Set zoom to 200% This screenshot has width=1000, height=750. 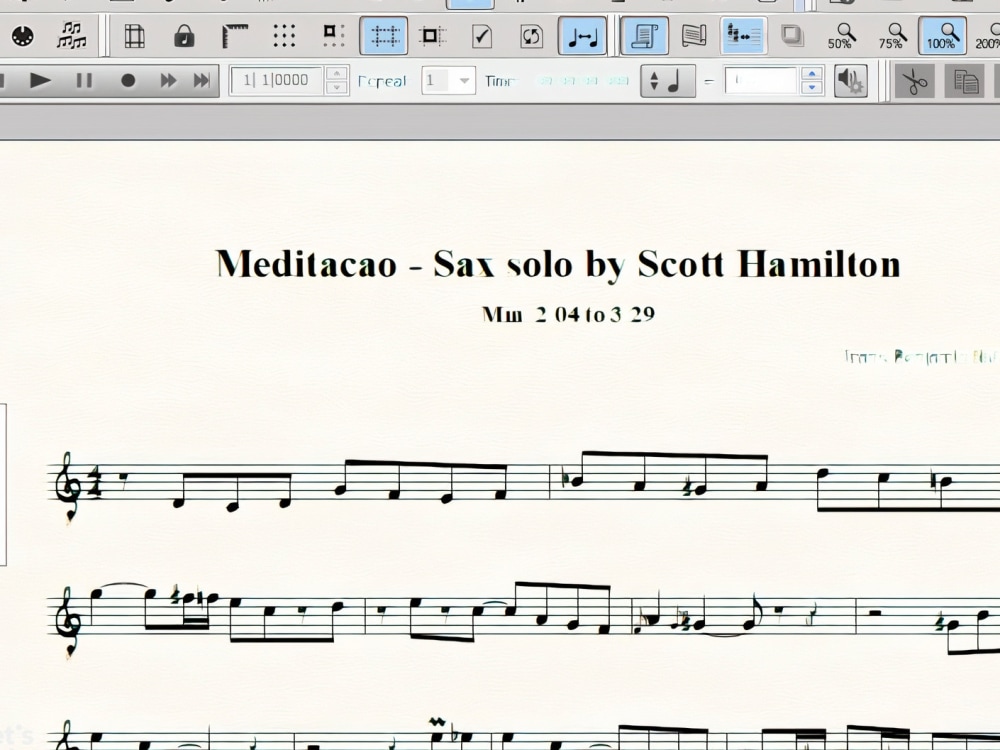coord(989,36)
